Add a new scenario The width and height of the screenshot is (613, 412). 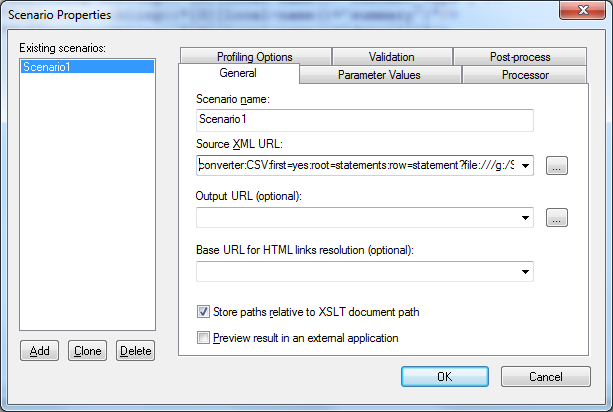39,351
